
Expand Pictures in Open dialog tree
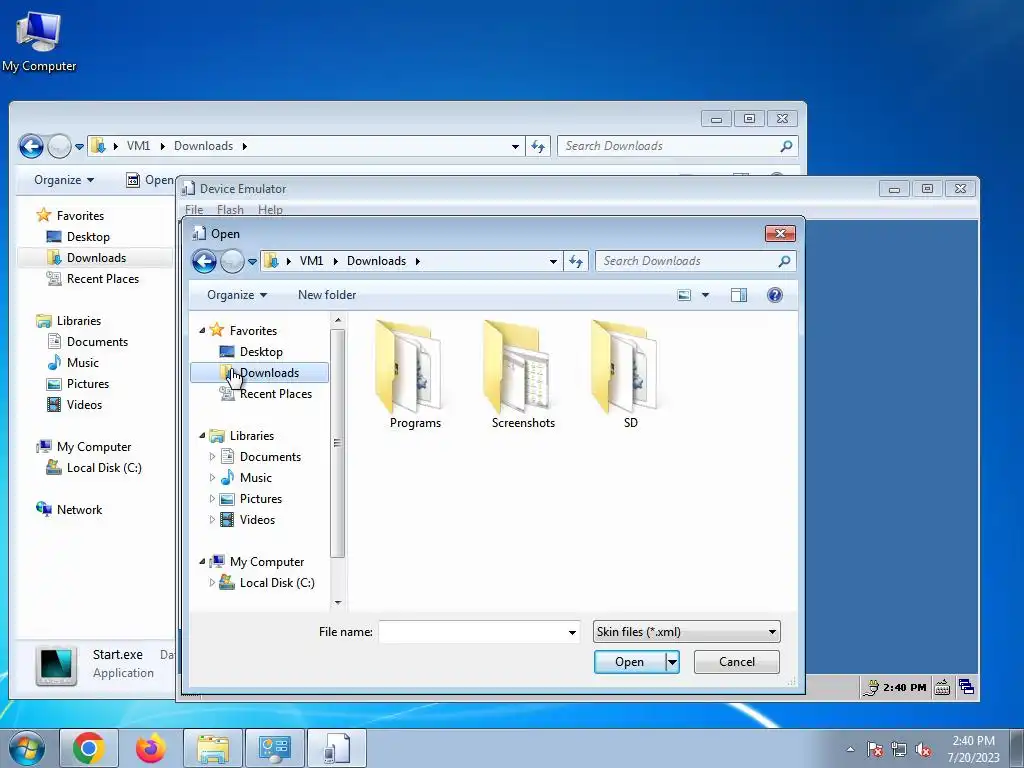click(212, 499)
